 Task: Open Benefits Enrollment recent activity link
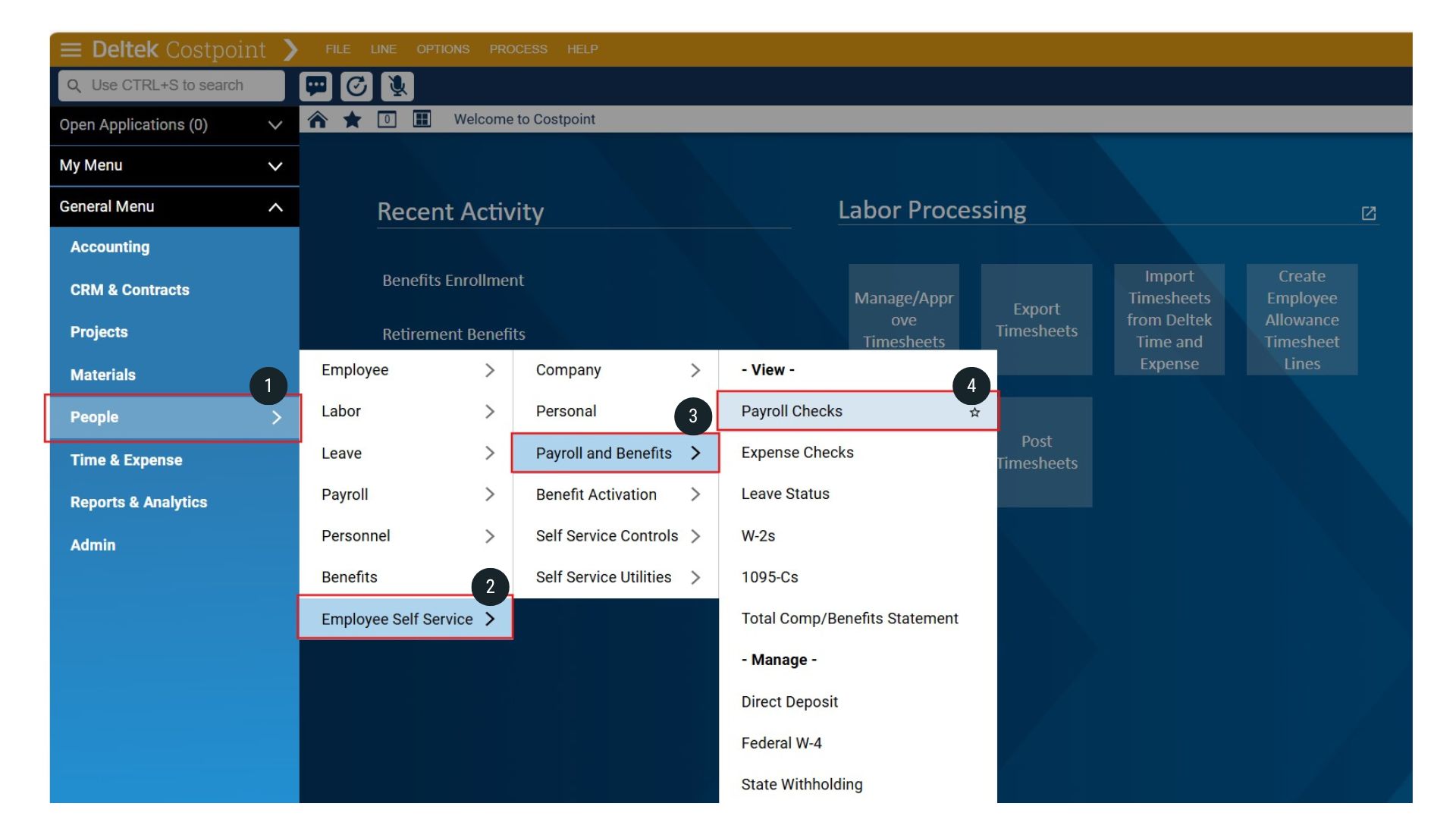453,281
